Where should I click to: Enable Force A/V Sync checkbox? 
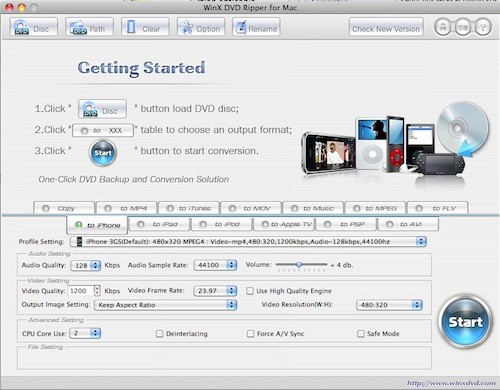pyautogui.click(x=250, y=334)
